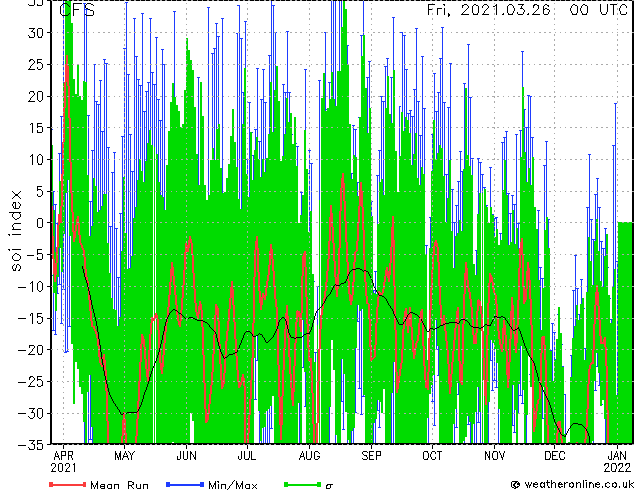Click the y-axis value -15
This screenshot has width=634, height=490.
(31, 319)
